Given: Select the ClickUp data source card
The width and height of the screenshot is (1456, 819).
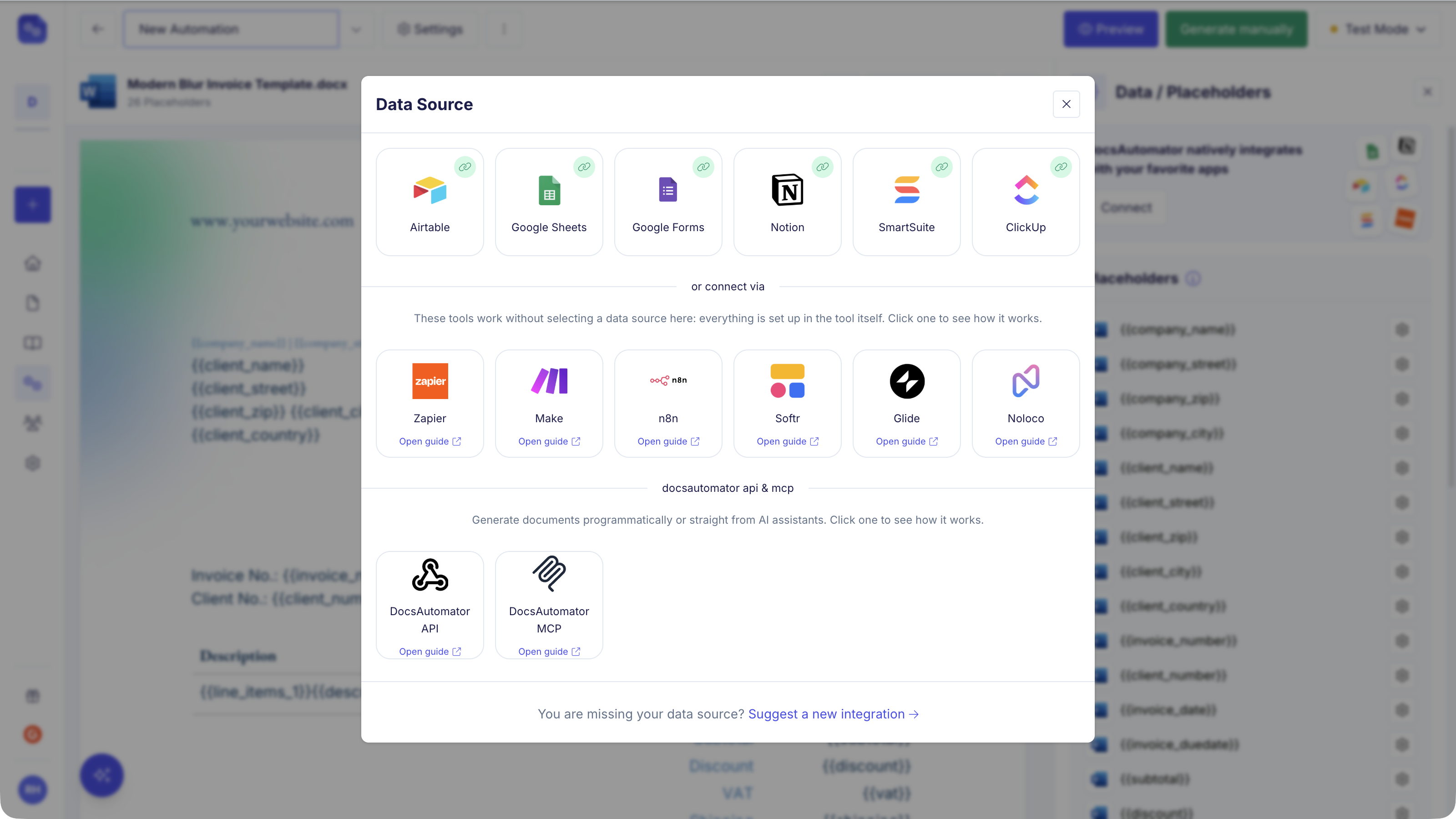Looking at the screenshot, I should pos(1026,202).
